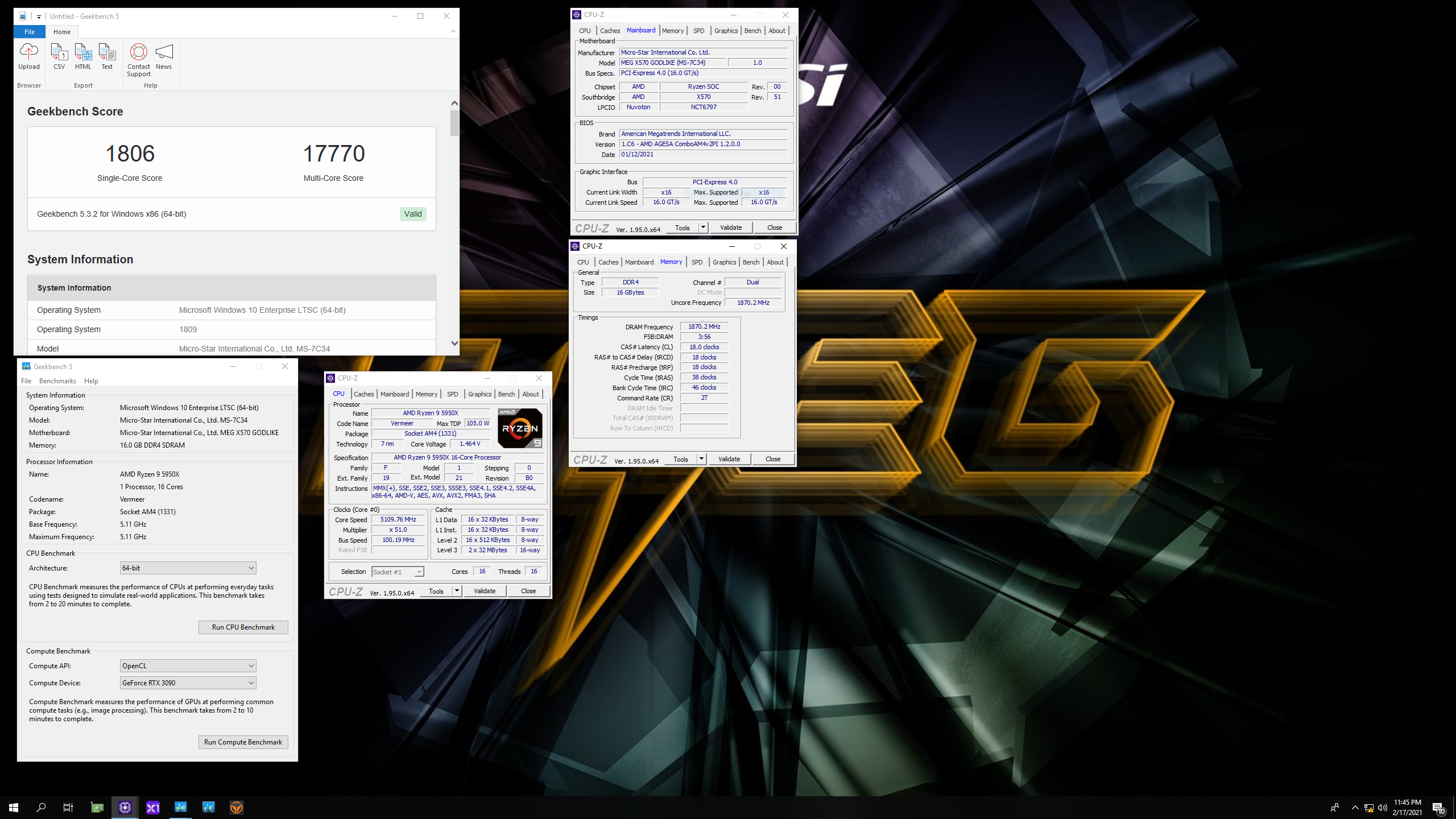Collapse the Geekbench ribbon with the chevron
Screen dimensions: 1456x819
pos(453,32)
